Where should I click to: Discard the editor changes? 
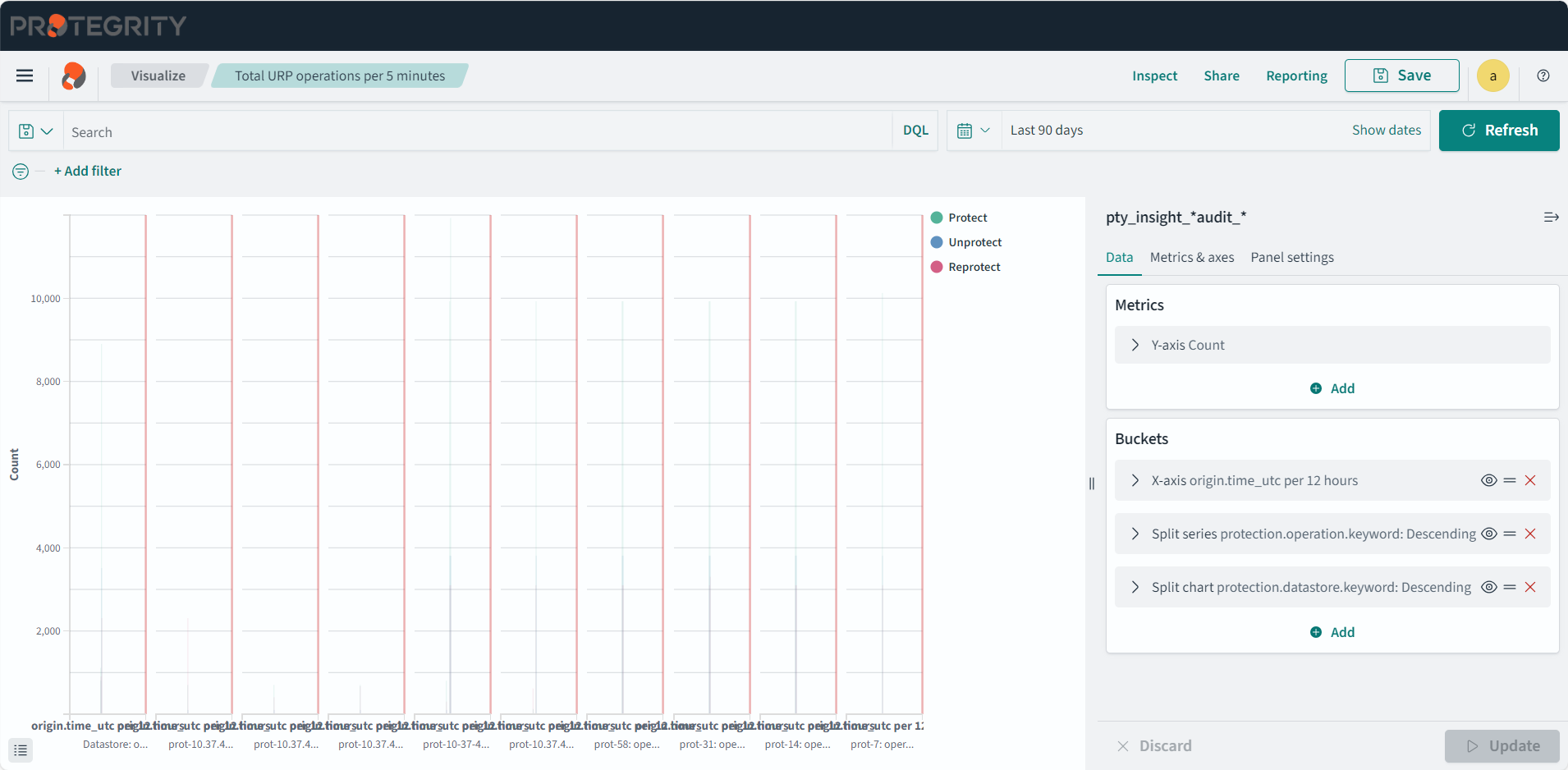point(1154,745)
